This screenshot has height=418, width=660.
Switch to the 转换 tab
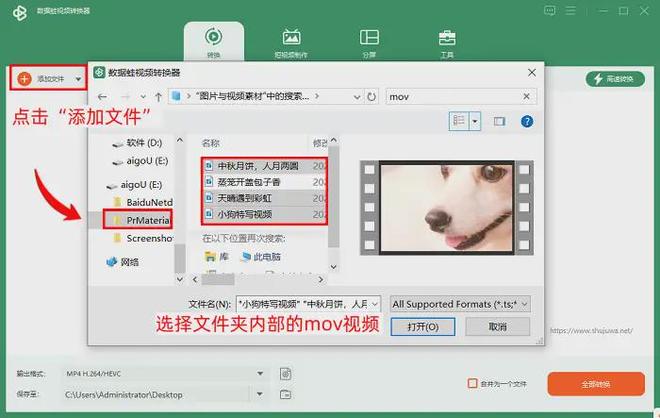click(214, 42)
